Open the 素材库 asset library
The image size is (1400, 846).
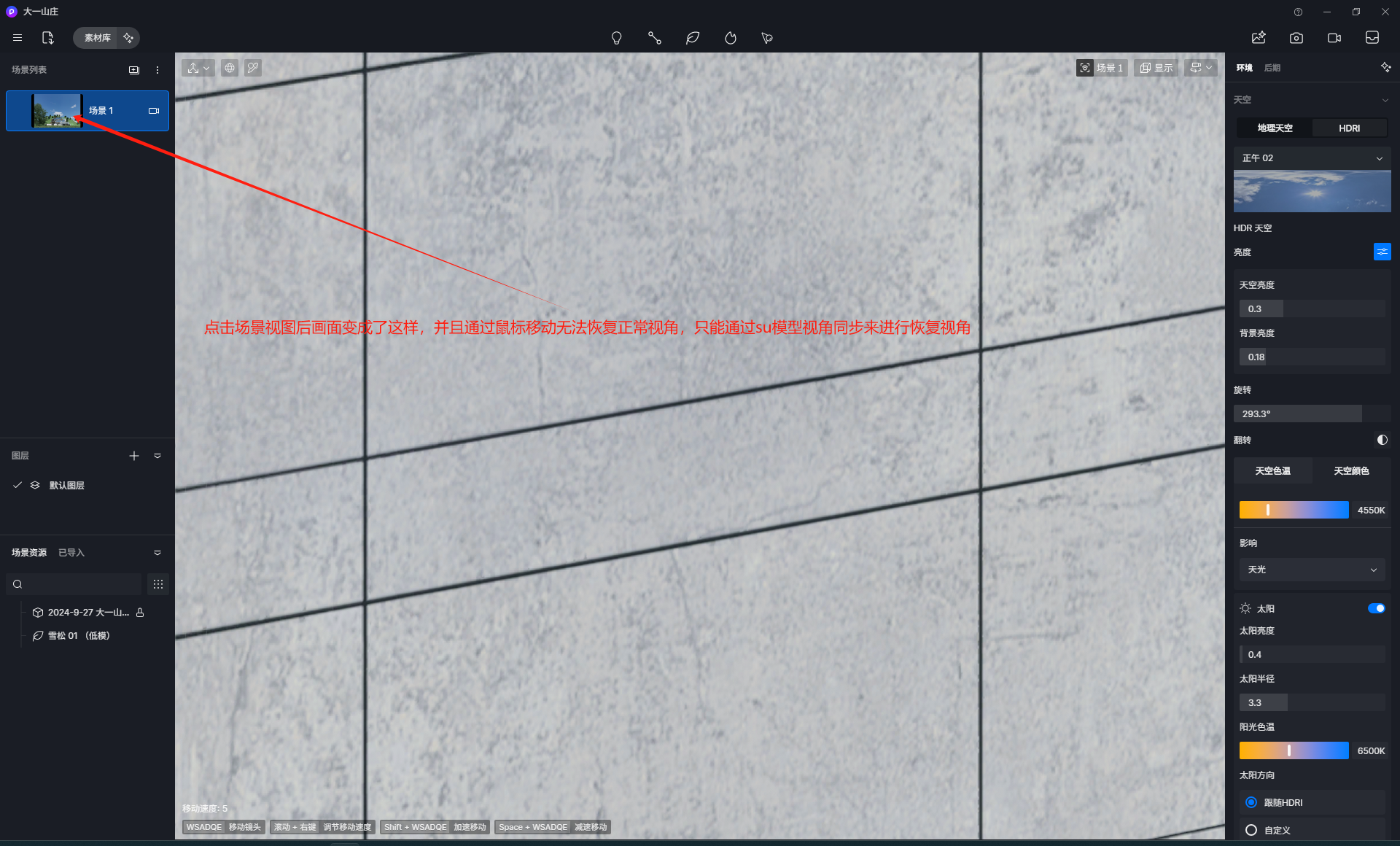tap(98, 38)
